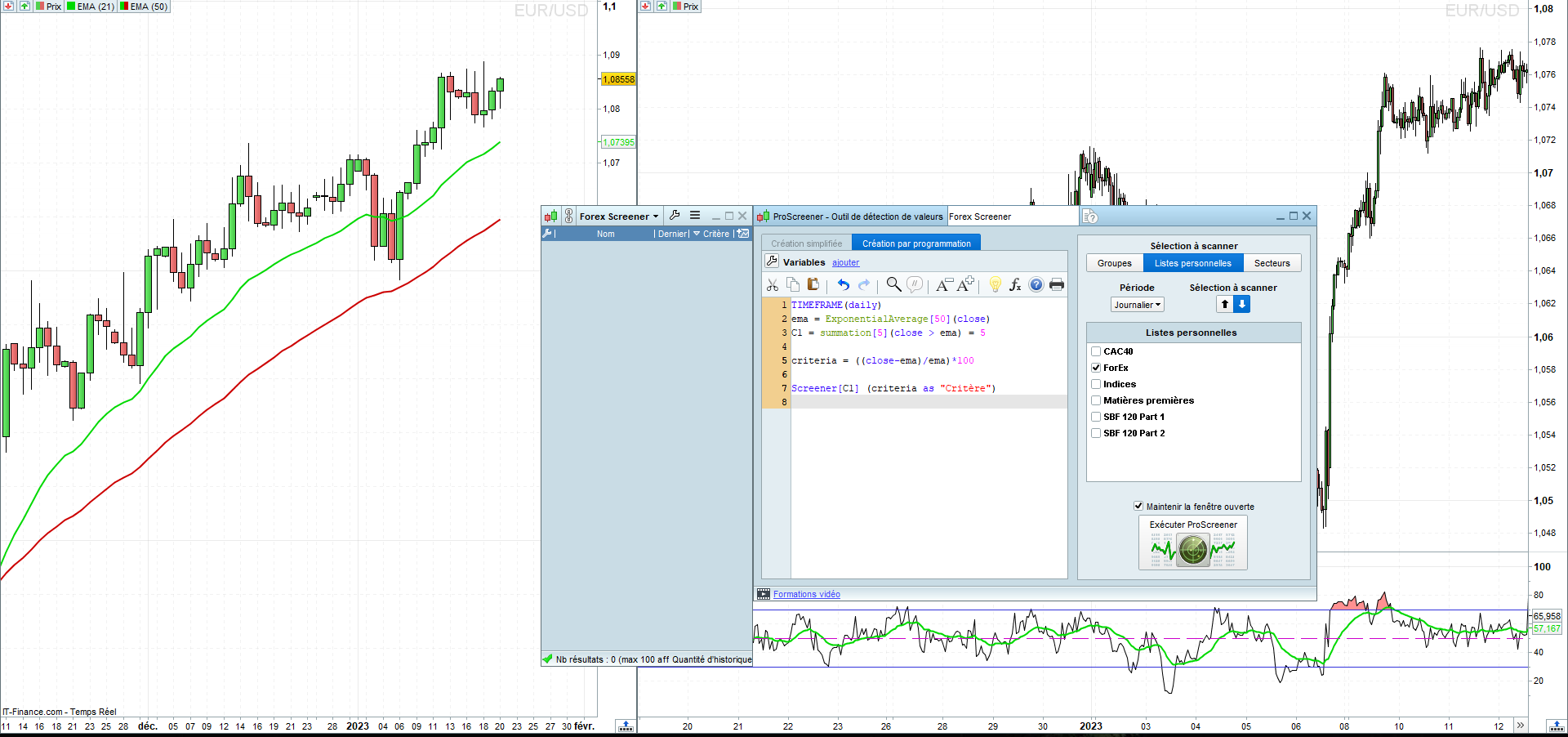The height and width of the screenshot is (737, 1568).
Task: Click the red down arrow on left chart
Action: pyautogui.click(x=8, y=6)
